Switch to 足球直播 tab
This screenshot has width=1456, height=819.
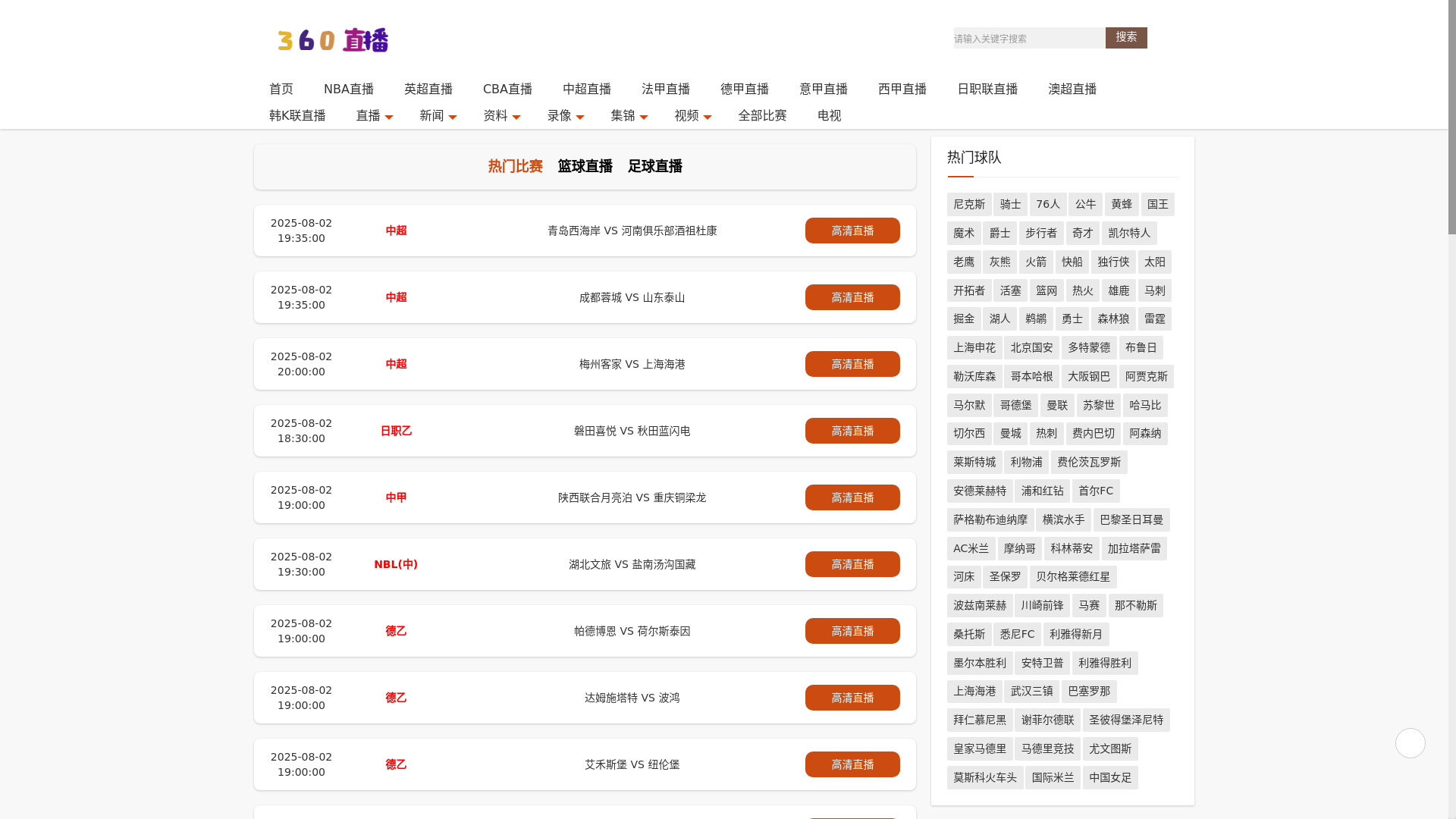click(x=655, y=166)
